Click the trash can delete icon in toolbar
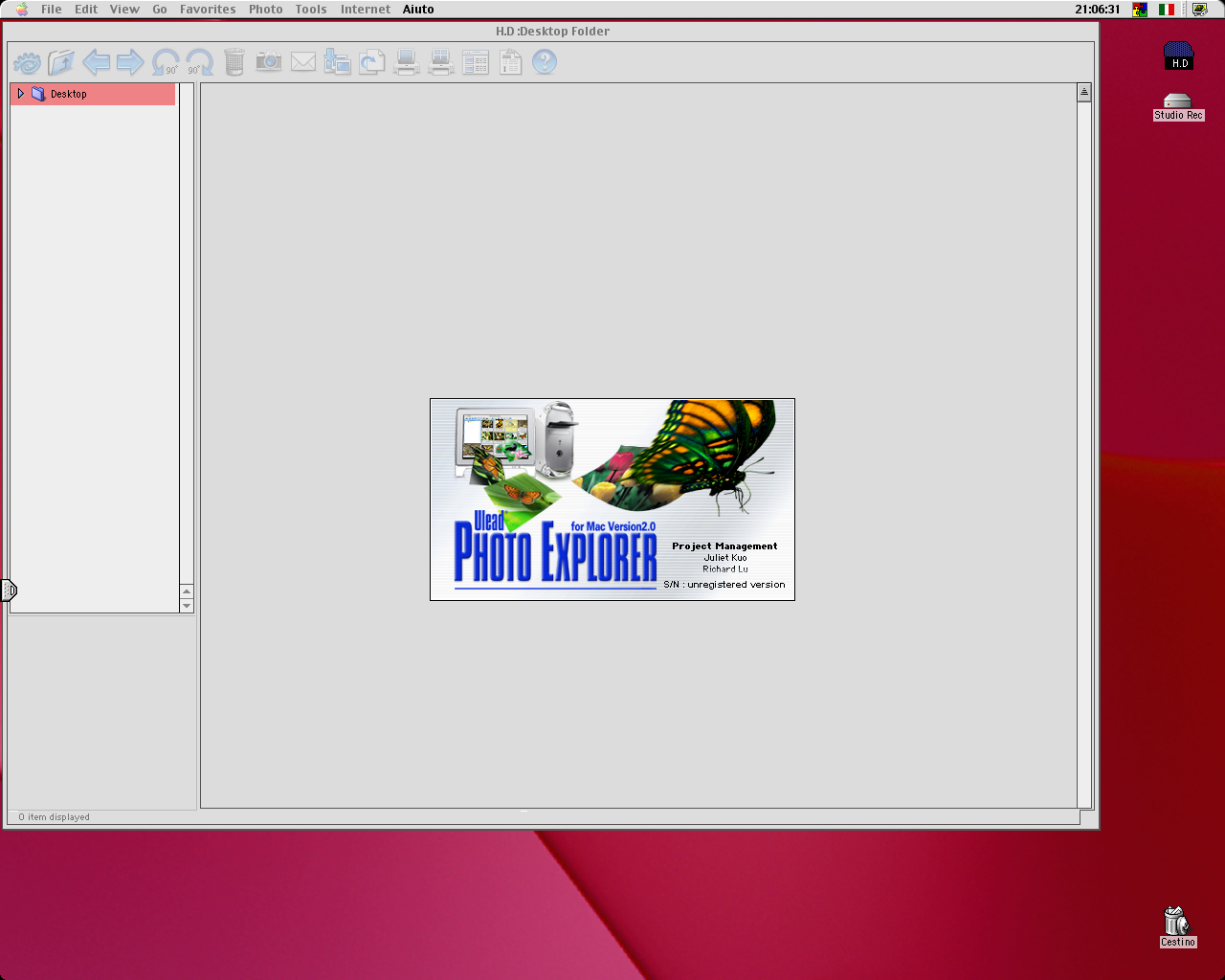 click(234, 63)
